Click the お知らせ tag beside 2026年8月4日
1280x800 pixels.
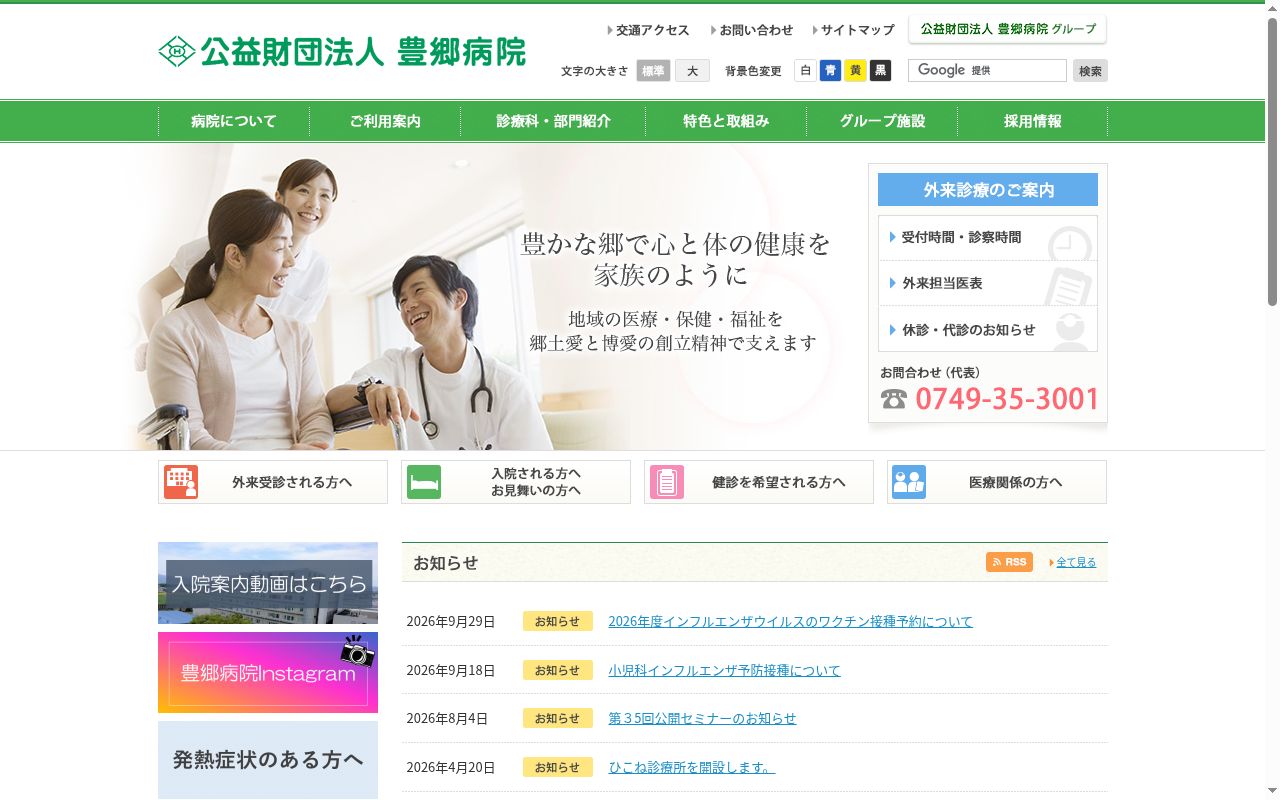pyautogui.click(x=557, y=718)
